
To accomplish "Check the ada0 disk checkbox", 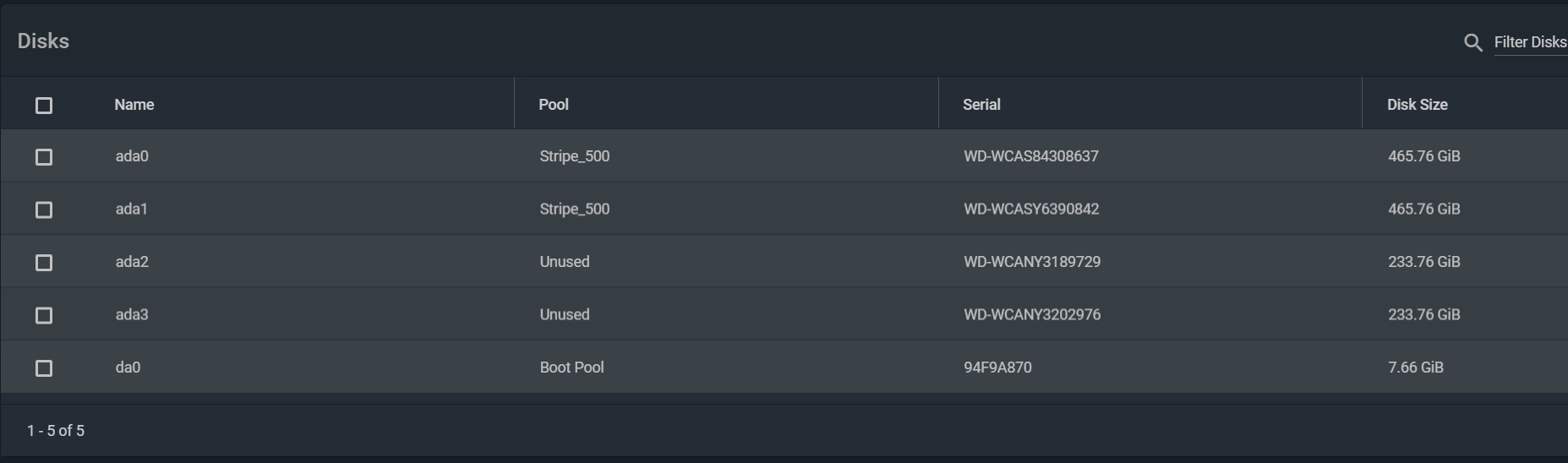I will (44, 157).
